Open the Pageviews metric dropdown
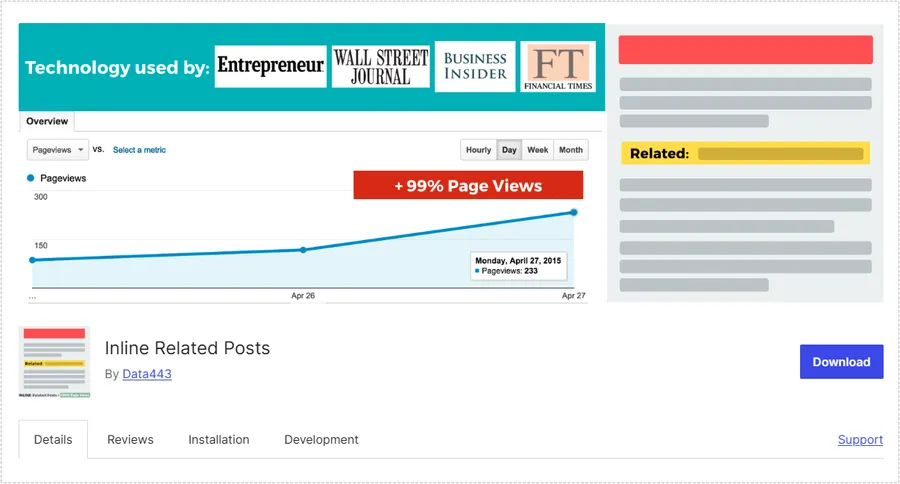Image resolution: width=900 pixels, height=484 pixels. (58, 150)
